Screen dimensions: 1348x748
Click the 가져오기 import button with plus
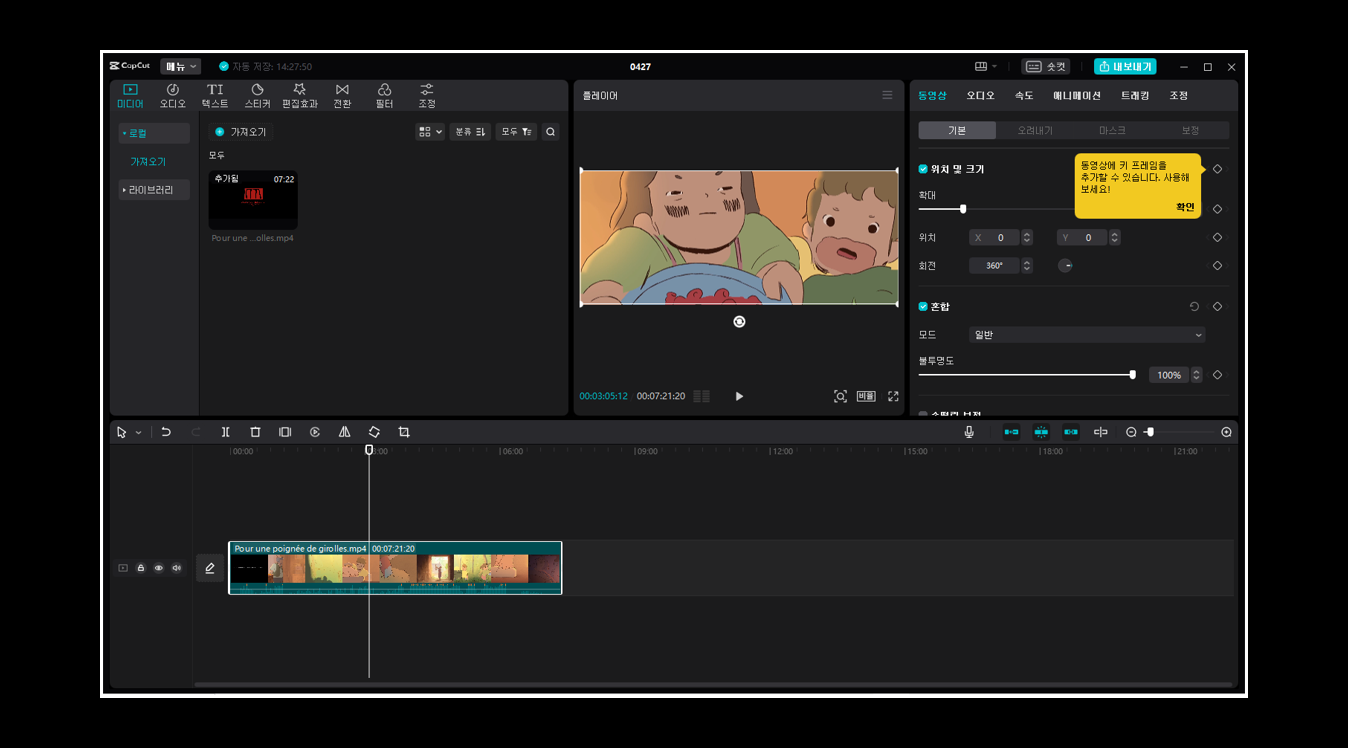click(241, 132)
